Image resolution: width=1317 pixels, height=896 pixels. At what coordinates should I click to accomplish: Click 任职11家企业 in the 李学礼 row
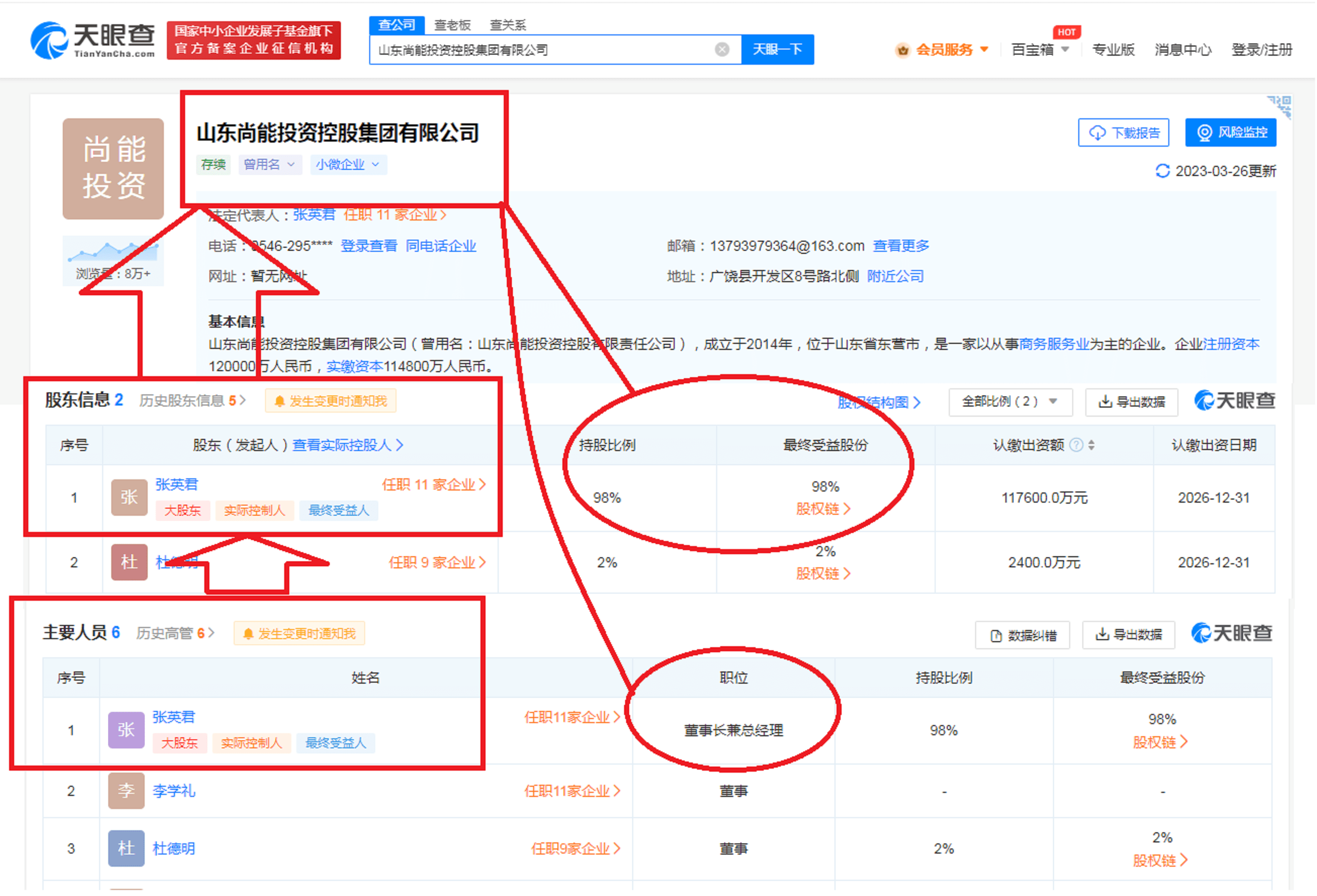coord(574,792)
